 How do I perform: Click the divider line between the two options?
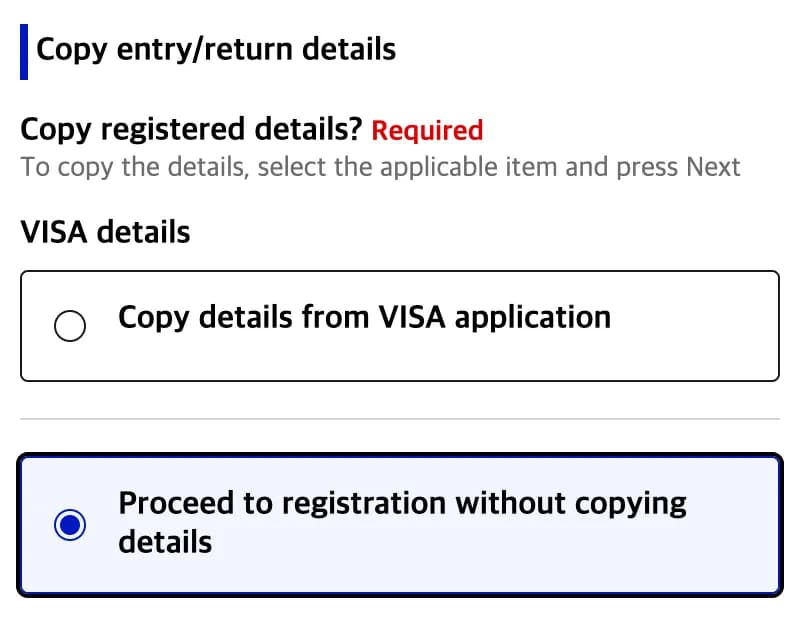pos(400,420)
